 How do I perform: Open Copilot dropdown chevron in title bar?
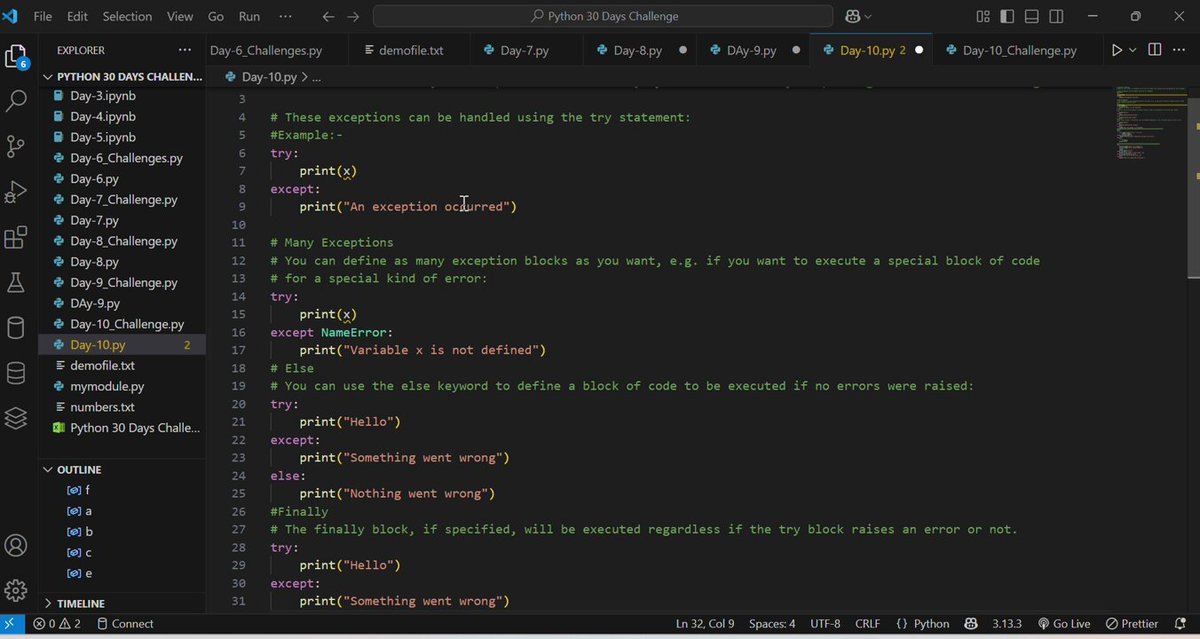pos(868,17)
